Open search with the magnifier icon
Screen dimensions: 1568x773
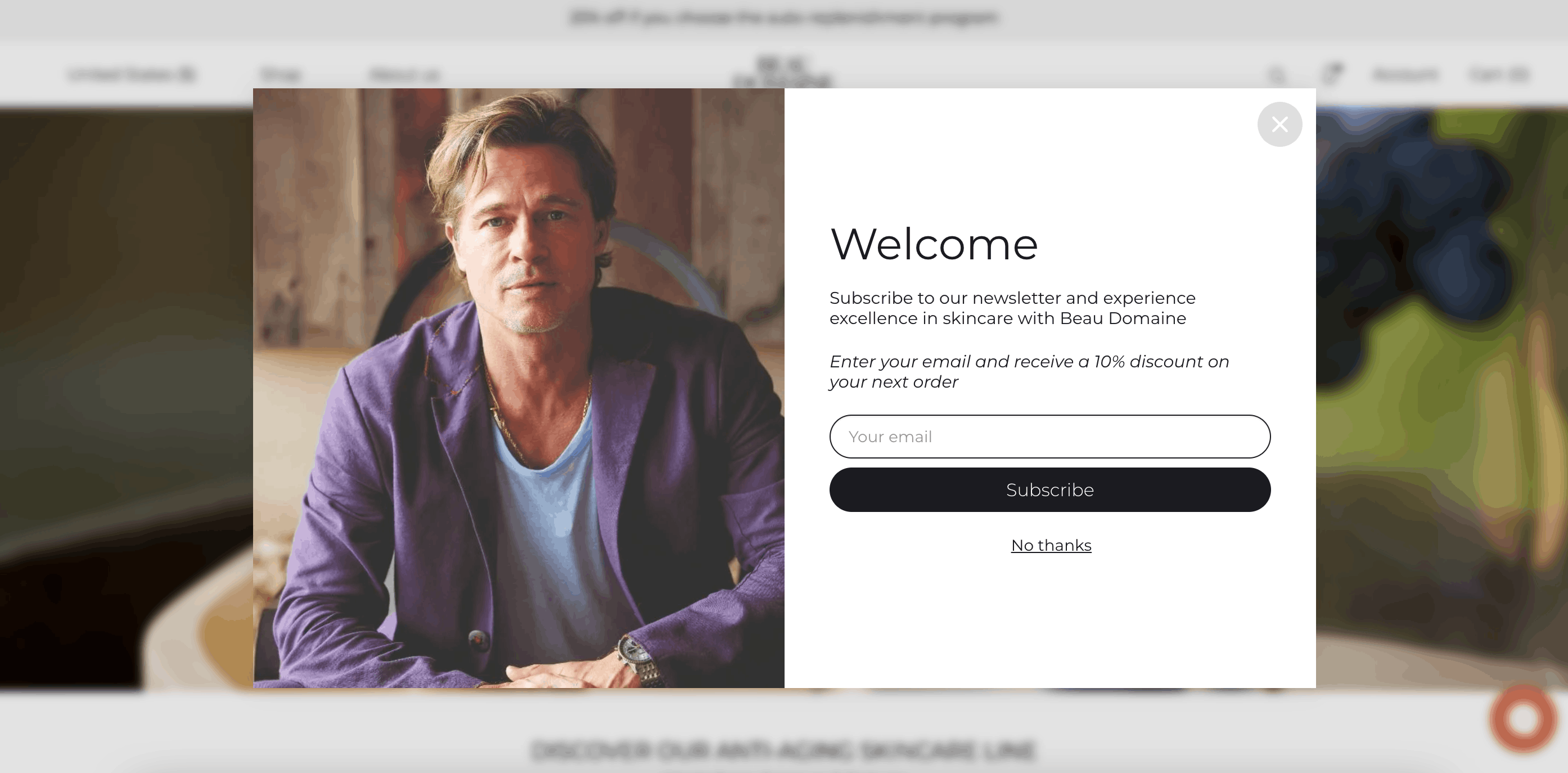1277,75
